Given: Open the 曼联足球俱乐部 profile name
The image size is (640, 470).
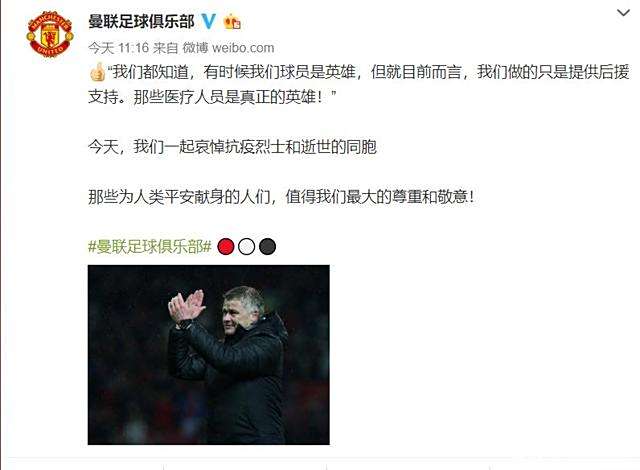Looking at the screenshot, I should coord(141,22).
